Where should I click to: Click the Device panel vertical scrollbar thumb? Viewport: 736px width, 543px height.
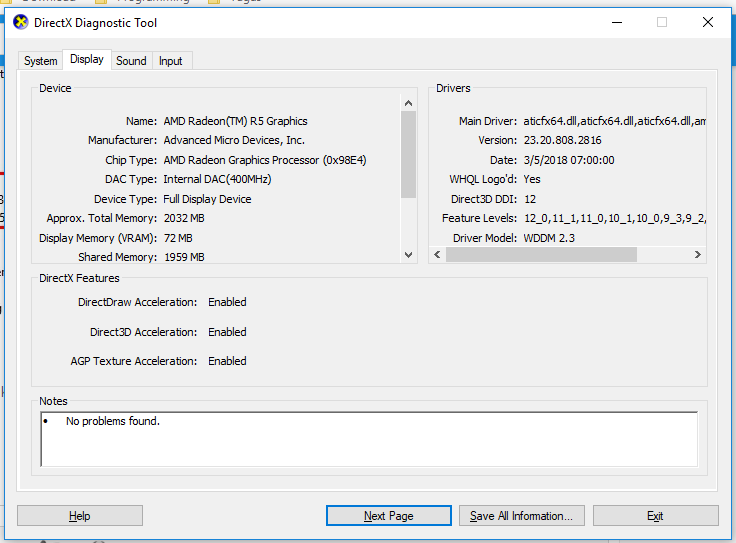pos(408,154)
